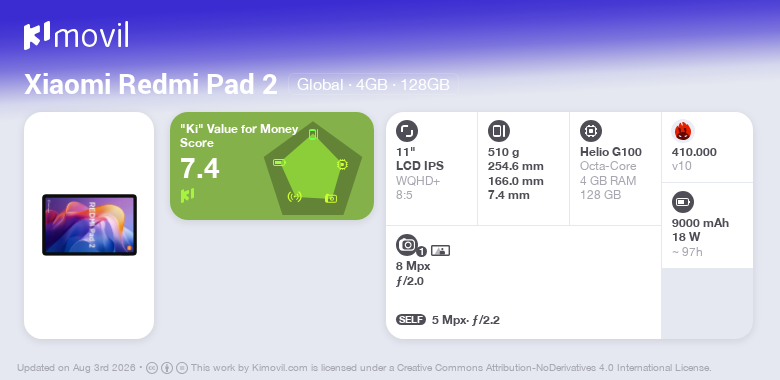Screen dimensions: 780x380
Task: Click the processor chip icon above Helio G100
Action: point(591,131)
